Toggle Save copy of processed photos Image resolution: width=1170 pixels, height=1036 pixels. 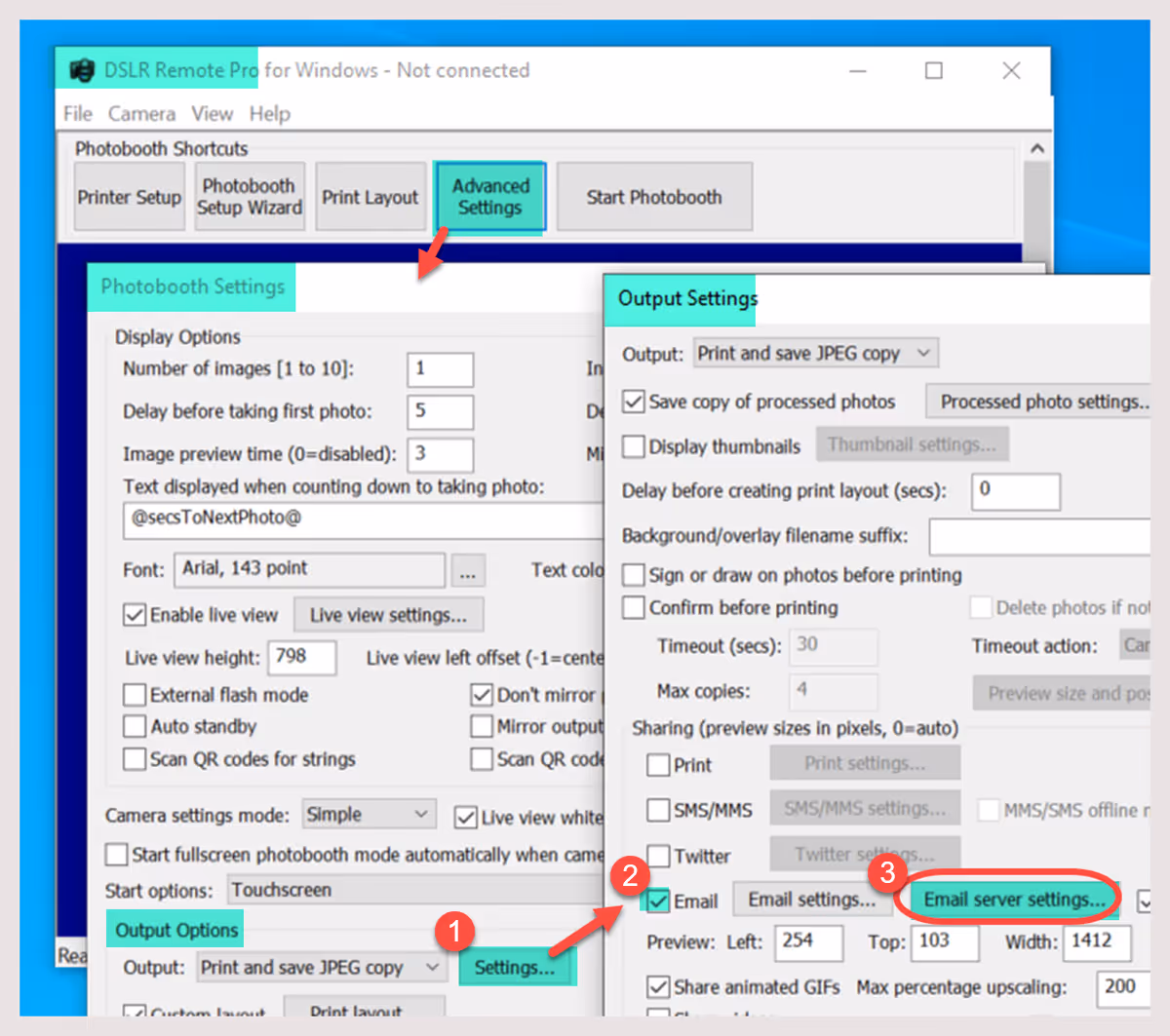tap(634, 402)
